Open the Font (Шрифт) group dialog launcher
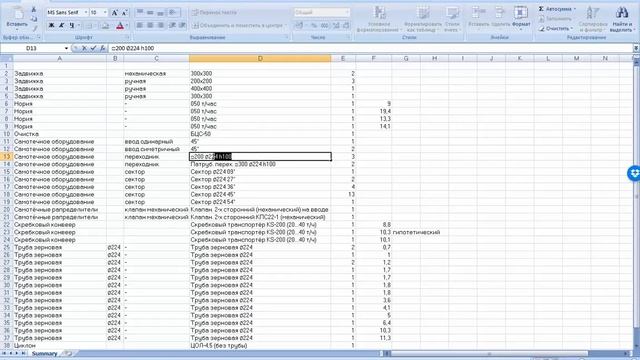 (127, 38)
